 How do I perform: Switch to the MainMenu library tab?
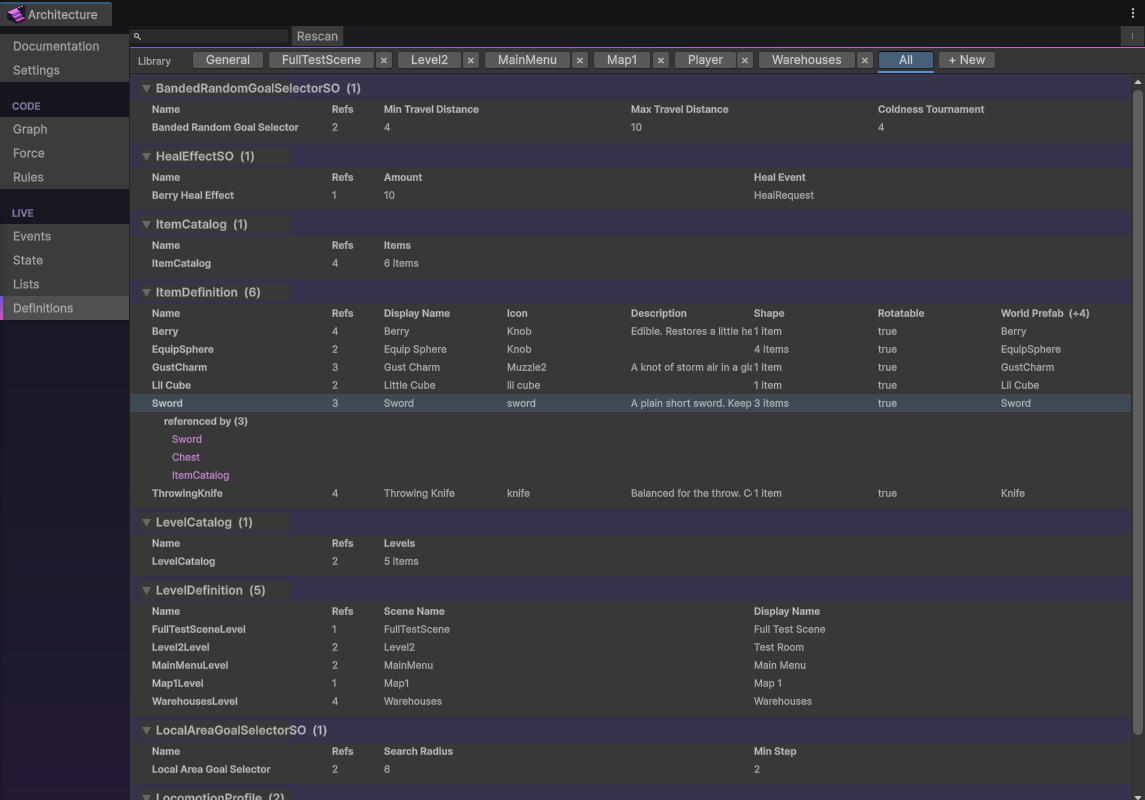[527, 60]
